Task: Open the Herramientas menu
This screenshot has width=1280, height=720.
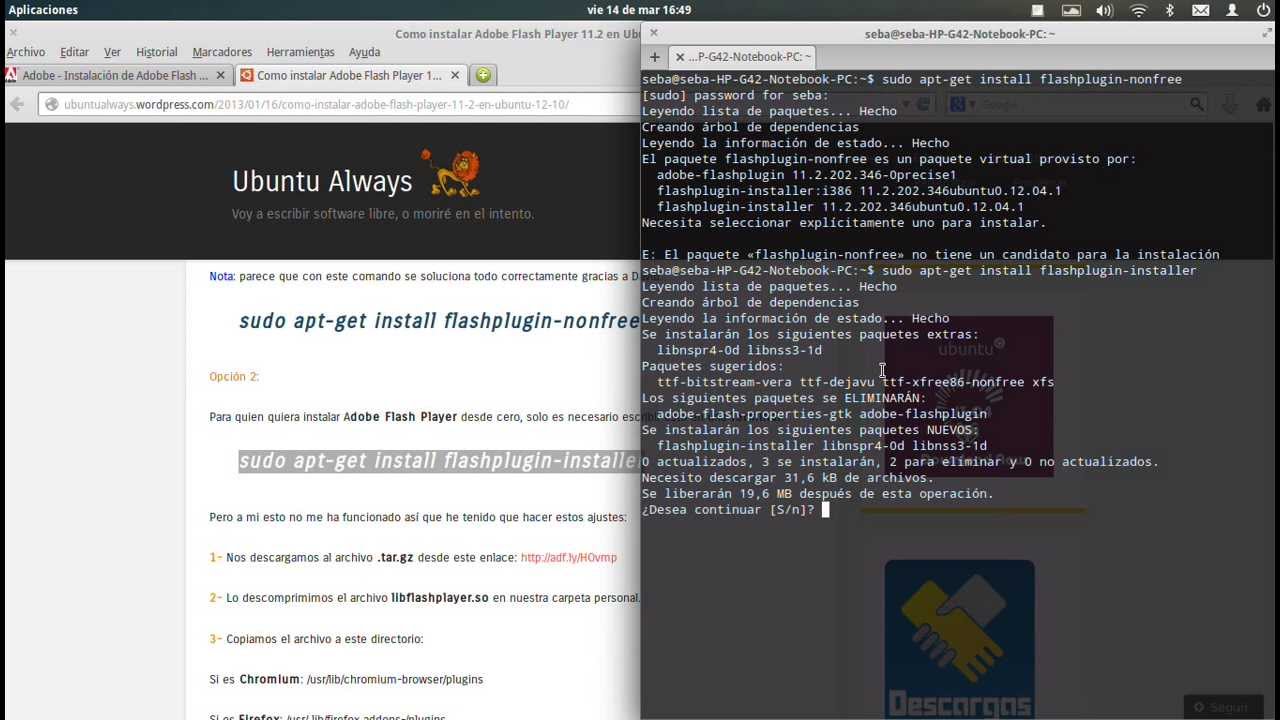Action: [x=300, y=52]
